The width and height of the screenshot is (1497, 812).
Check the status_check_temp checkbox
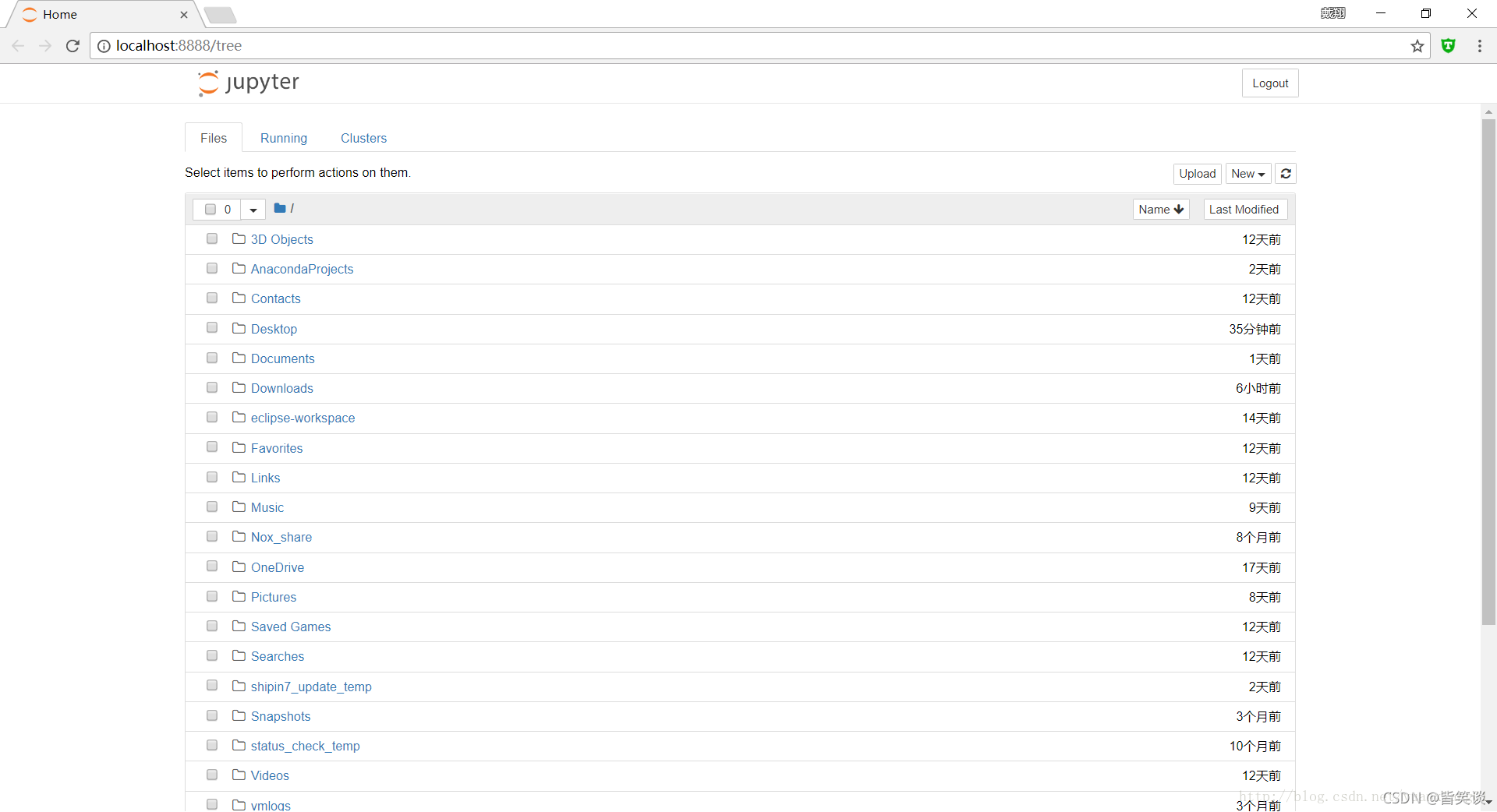[212, 745]
